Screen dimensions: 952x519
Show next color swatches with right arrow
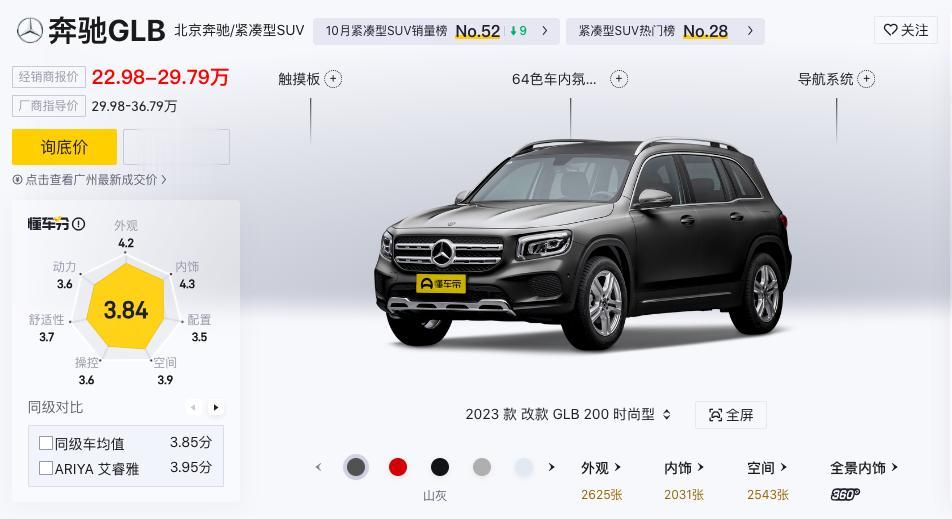tap(551, 467)
